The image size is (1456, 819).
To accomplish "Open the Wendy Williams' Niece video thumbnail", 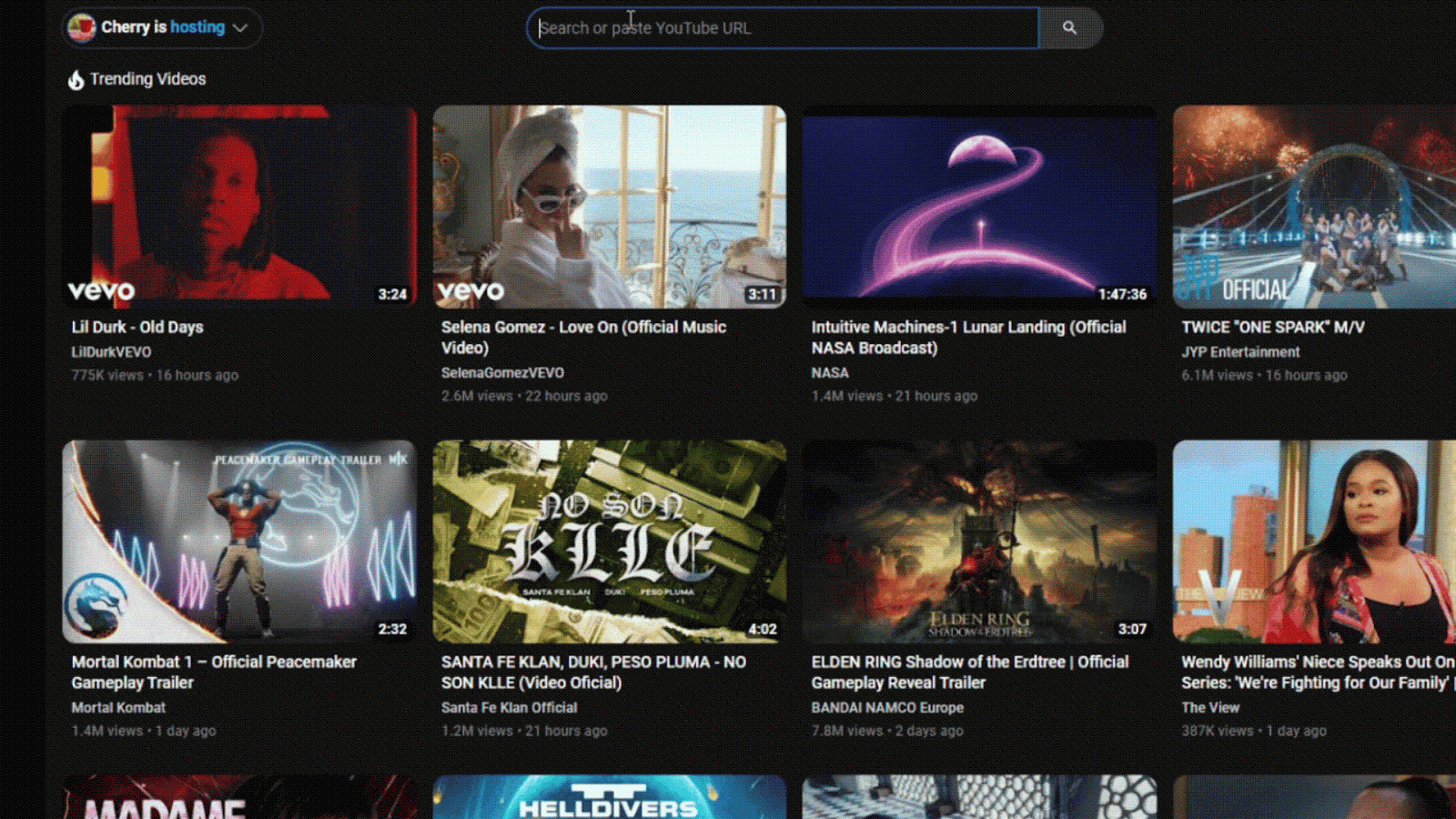I will pyautogui.click(x=1314, y=541).
